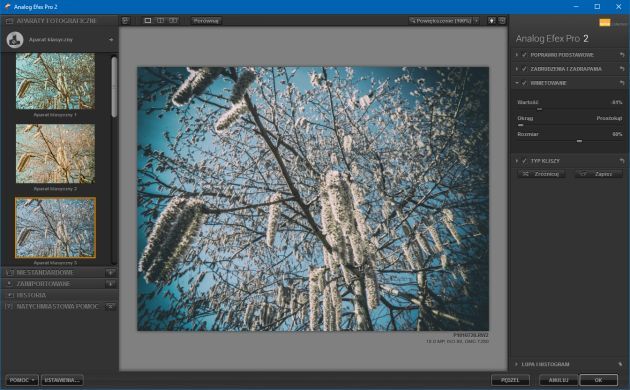Select the Aparat klasyczny 1 preset thumbnail
Viewport: 630px width, 390px height.
click(x=55, y=81)
